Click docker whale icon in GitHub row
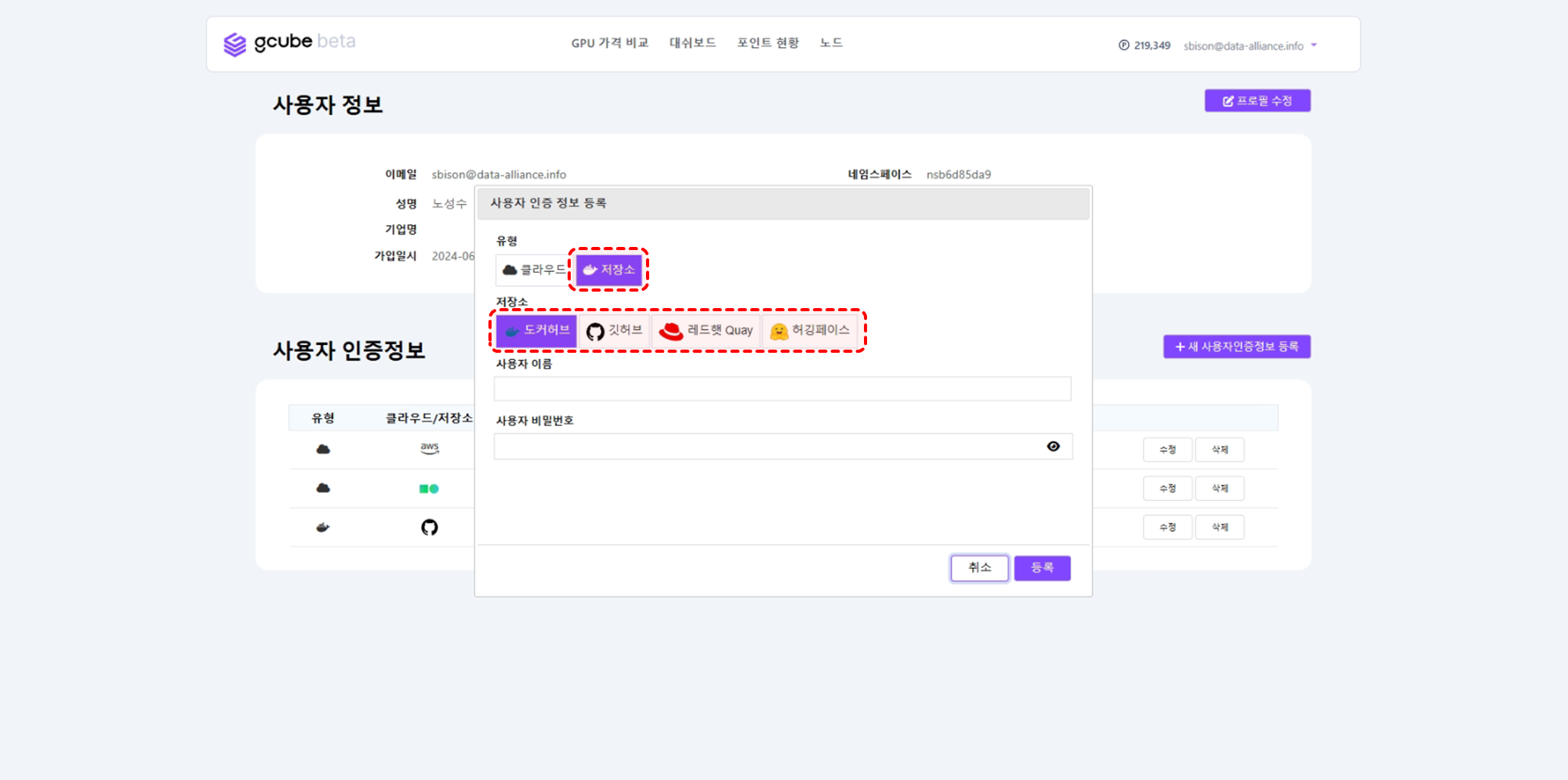Image resolution: width=1568 pixels, height=780 pixels. click(x=323, y=527)
